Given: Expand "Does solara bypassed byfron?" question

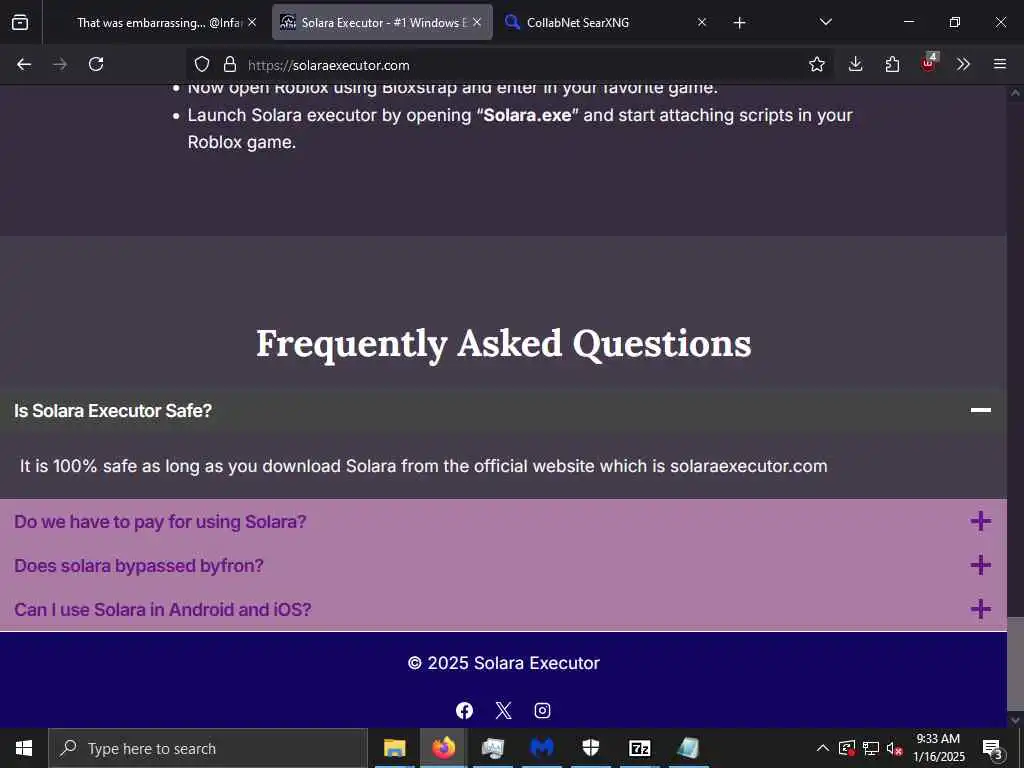Looking at the screenshot, I should 503,565.
